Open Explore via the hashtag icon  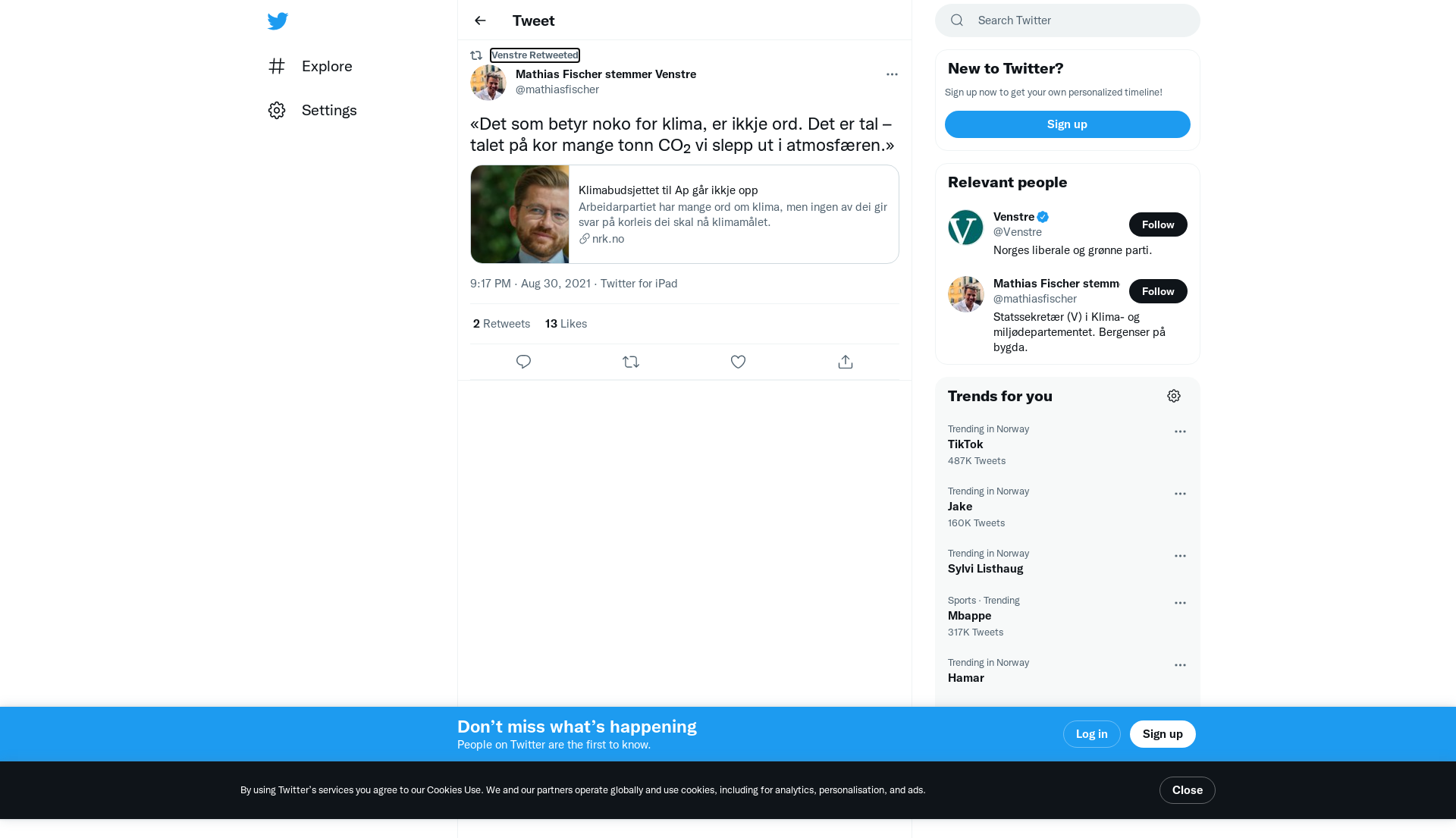(277, 66)
